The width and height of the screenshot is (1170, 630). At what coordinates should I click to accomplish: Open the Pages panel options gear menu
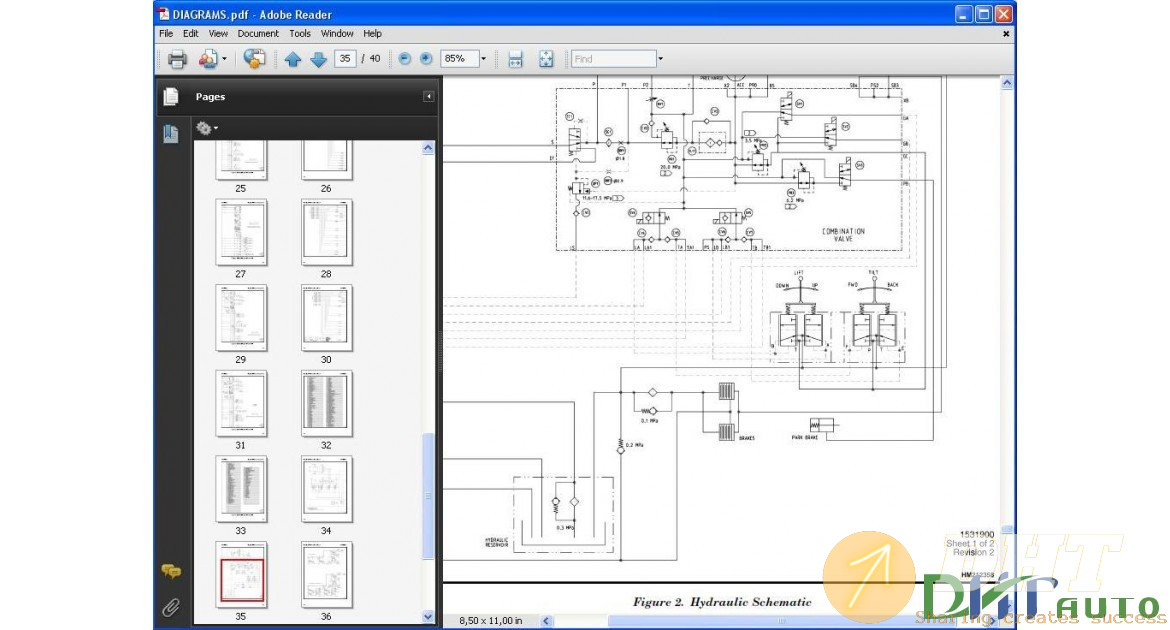(206, 128)
